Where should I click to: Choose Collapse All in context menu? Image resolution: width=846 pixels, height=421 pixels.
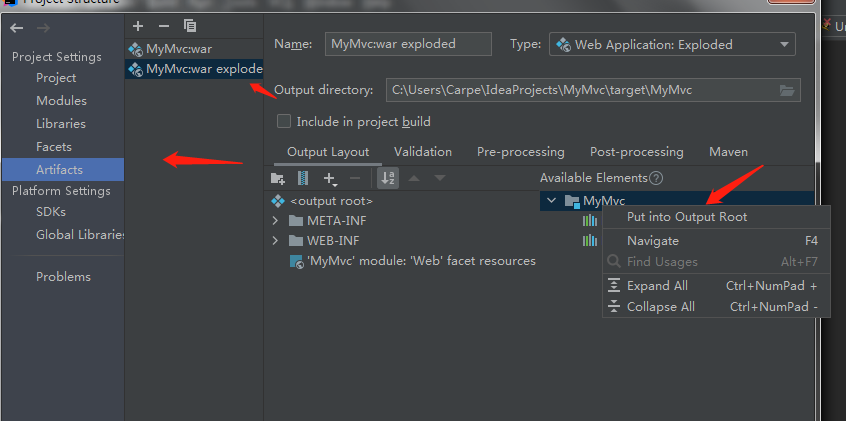point(715,307)
